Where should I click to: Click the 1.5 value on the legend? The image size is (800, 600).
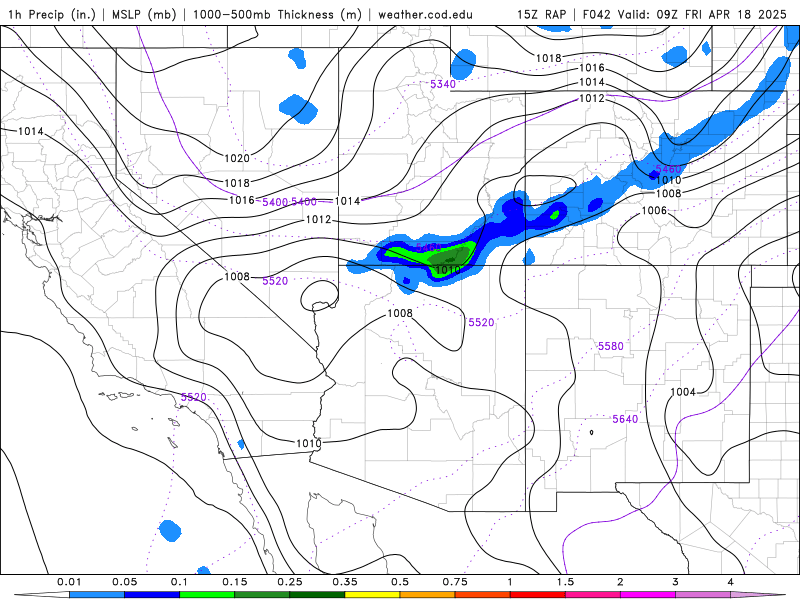pos(565,582)
